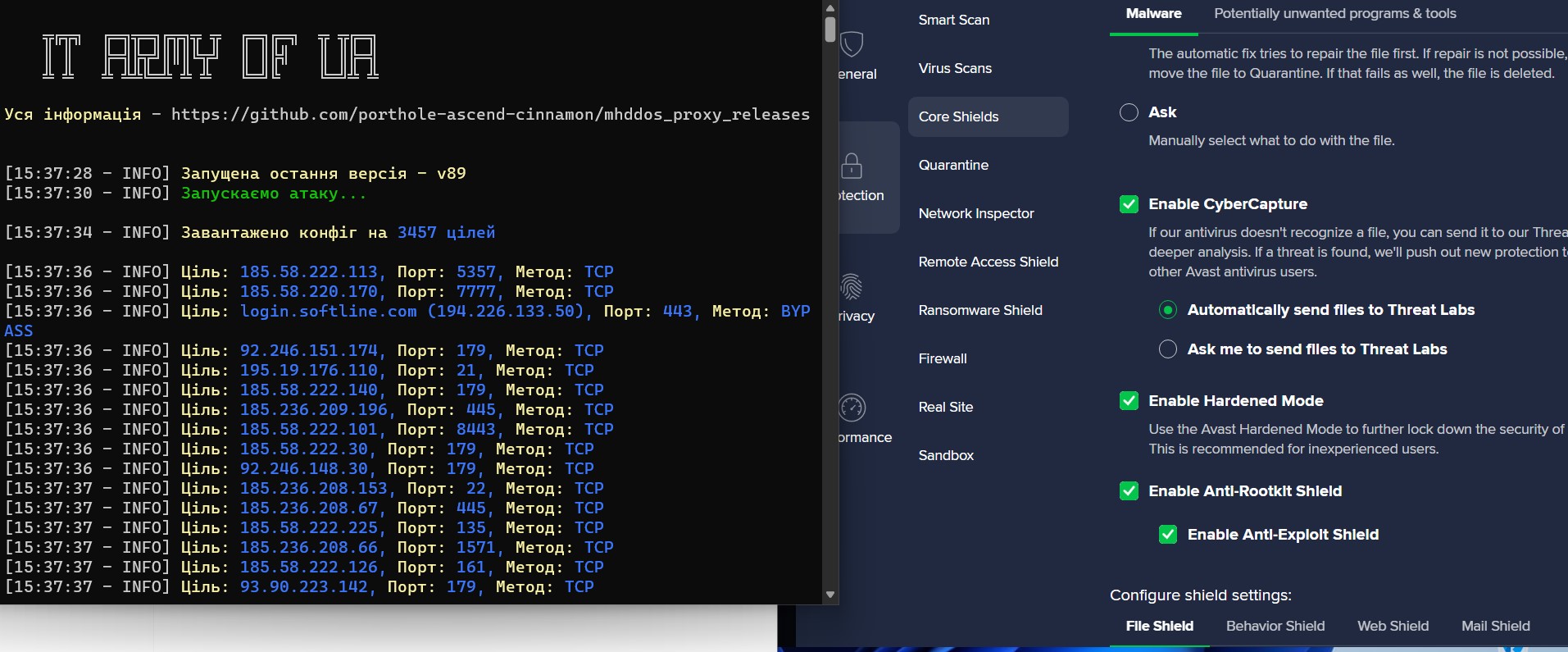The width and height of the screenshot is (1568, 652).
Task: Click IP 92.246.151.174 in terminal
Action: tap(309, 350)
